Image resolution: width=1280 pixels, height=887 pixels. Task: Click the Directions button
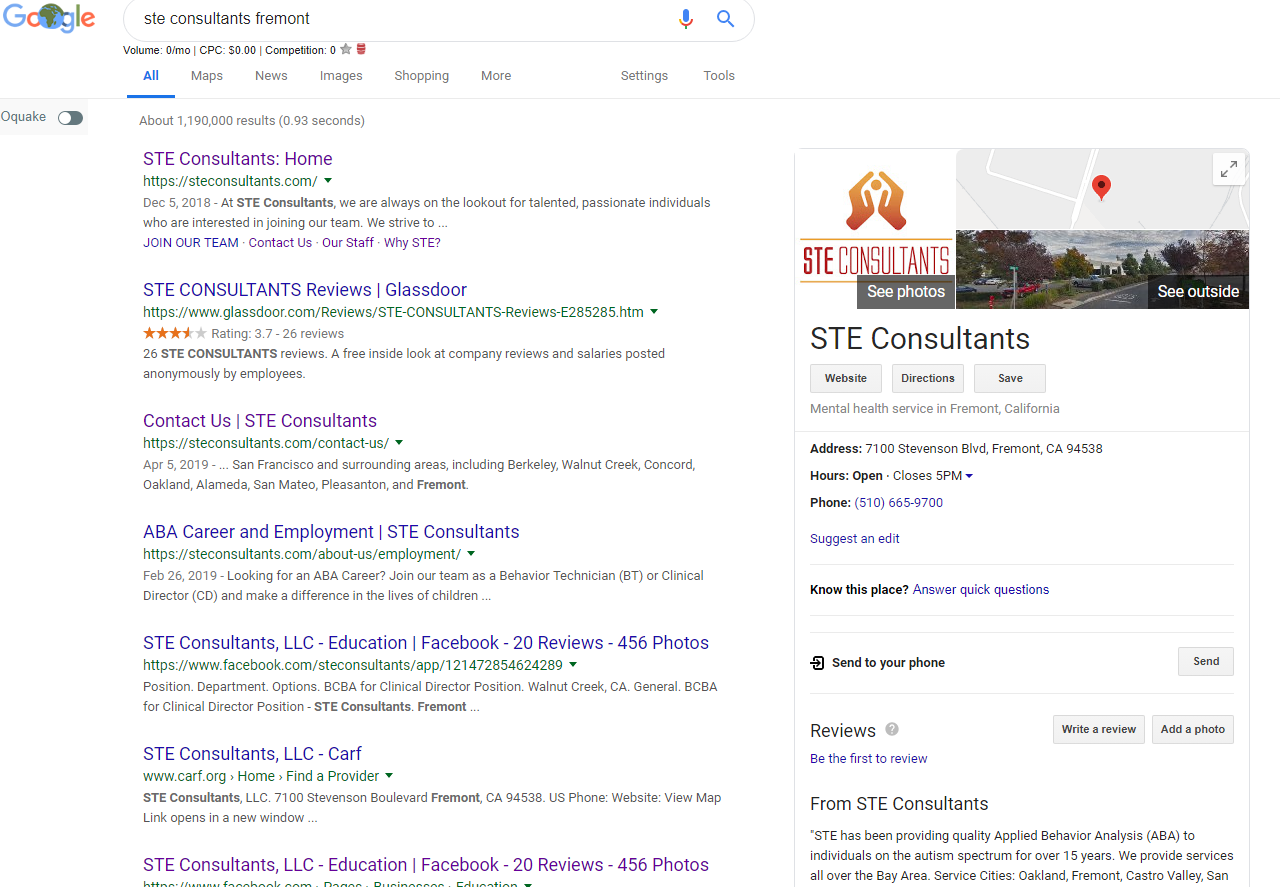(928, 378)
